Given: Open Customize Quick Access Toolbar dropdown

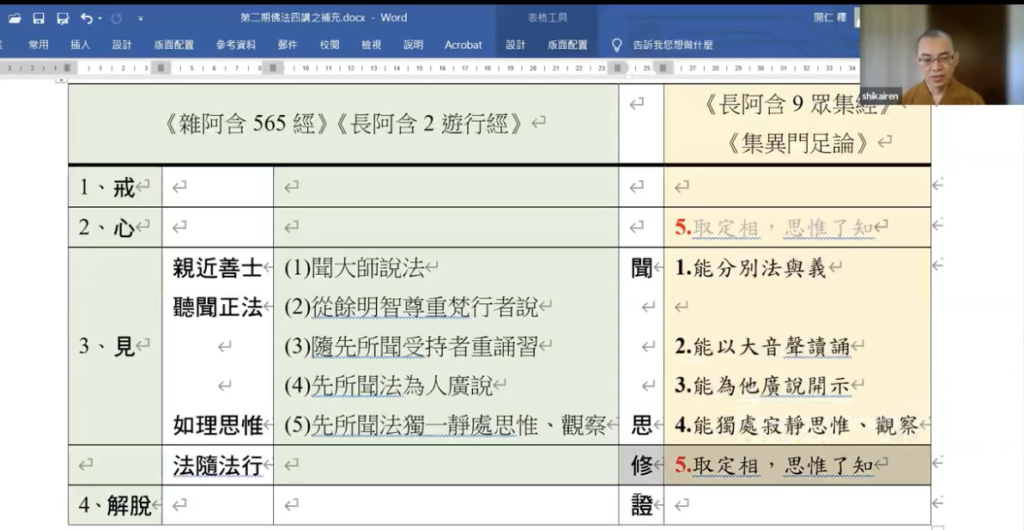Looking at the screenshot, I should (140, 18).
